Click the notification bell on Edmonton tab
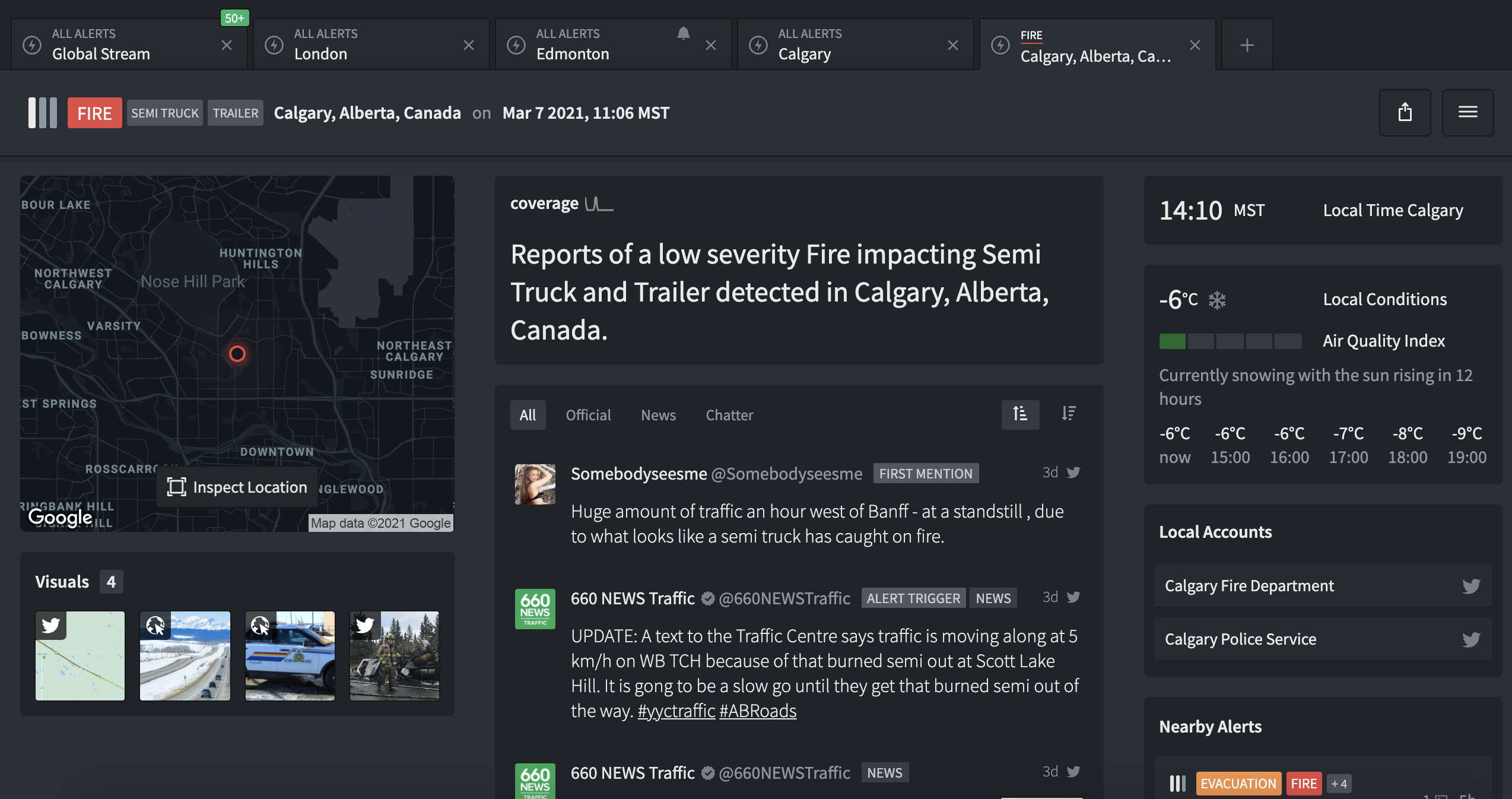Viewport: 1512px width, 799px height. point(684,33)
